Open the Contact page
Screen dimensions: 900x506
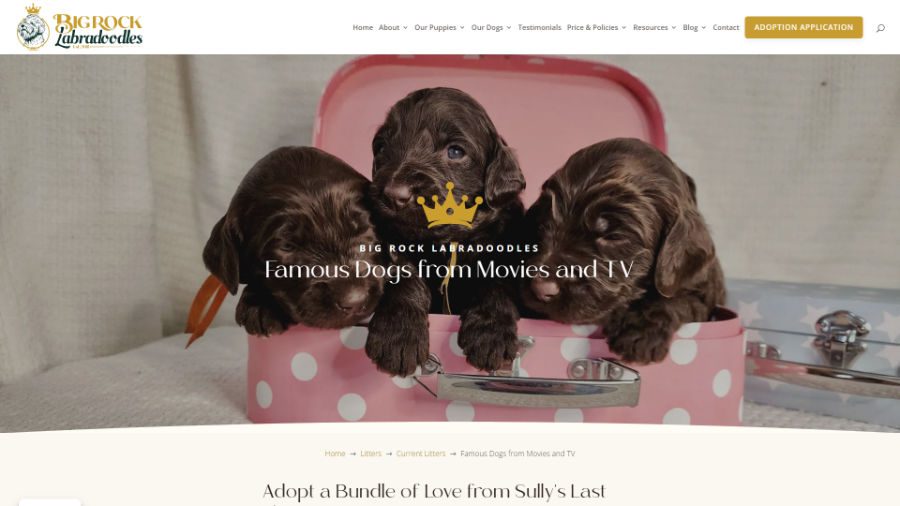726,28
